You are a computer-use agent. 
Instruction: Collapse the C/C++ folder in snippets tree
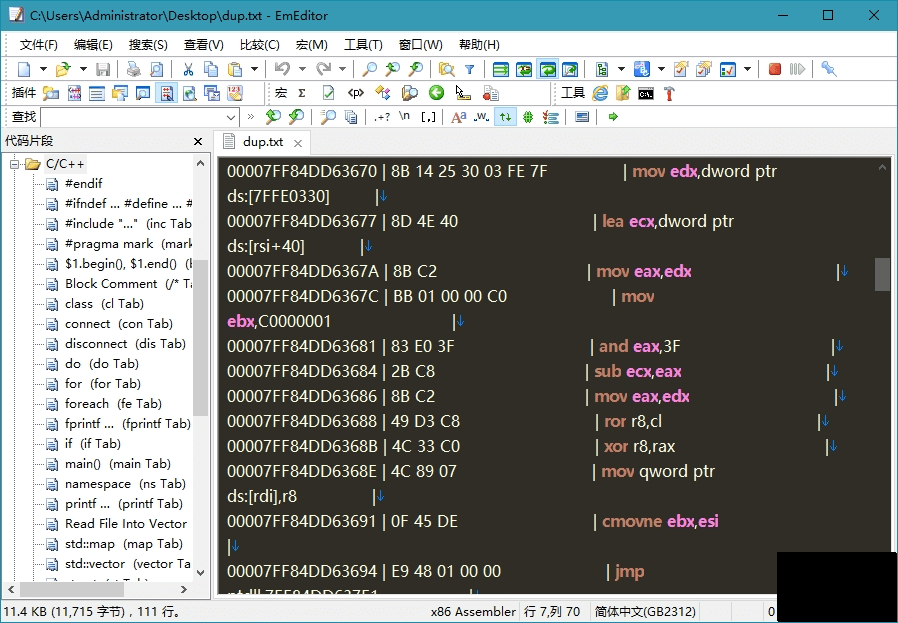(x=14, y=164)
